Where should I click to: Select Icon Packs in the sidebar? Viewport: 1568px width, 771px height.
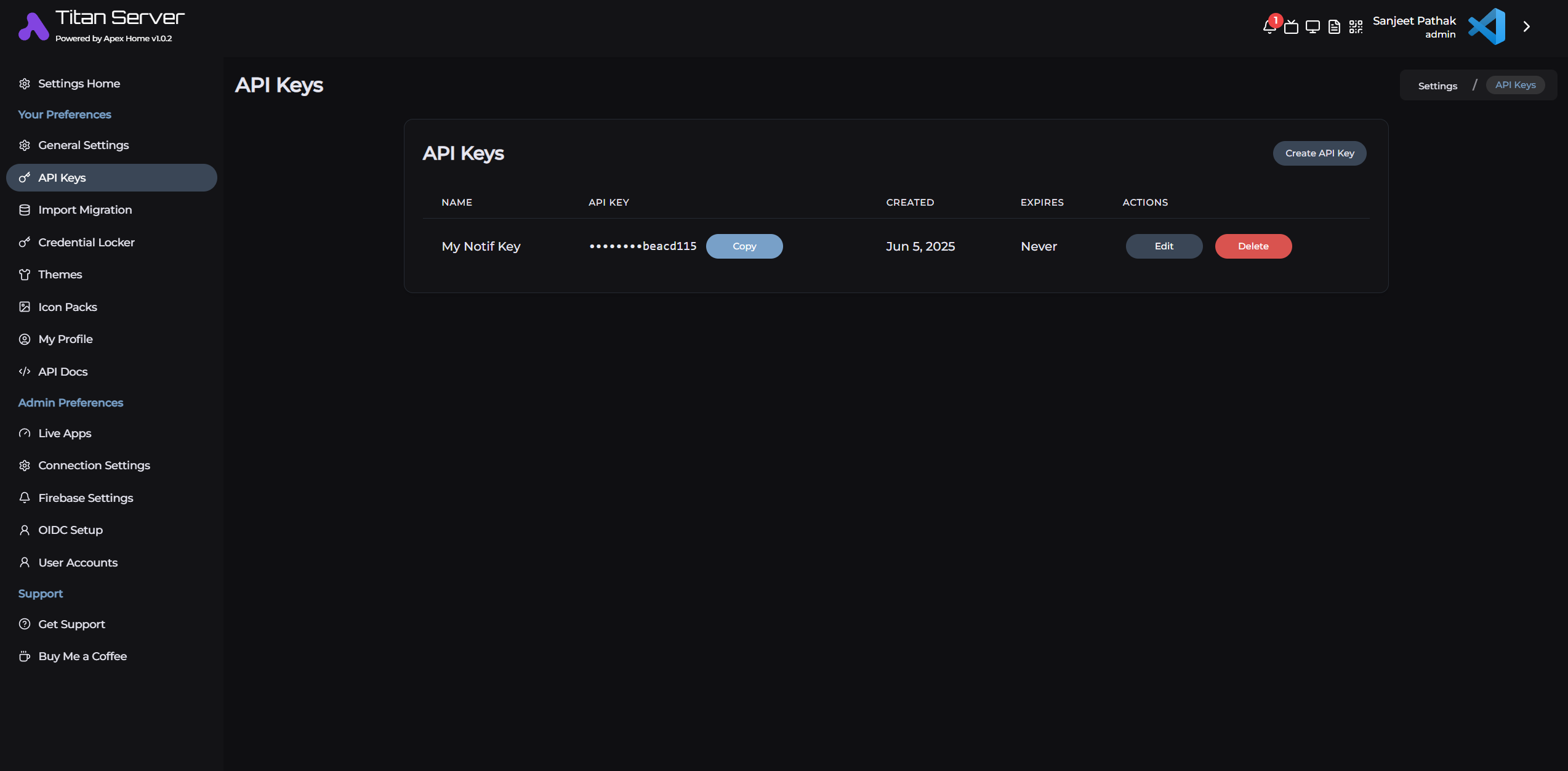tap(67, 307)
